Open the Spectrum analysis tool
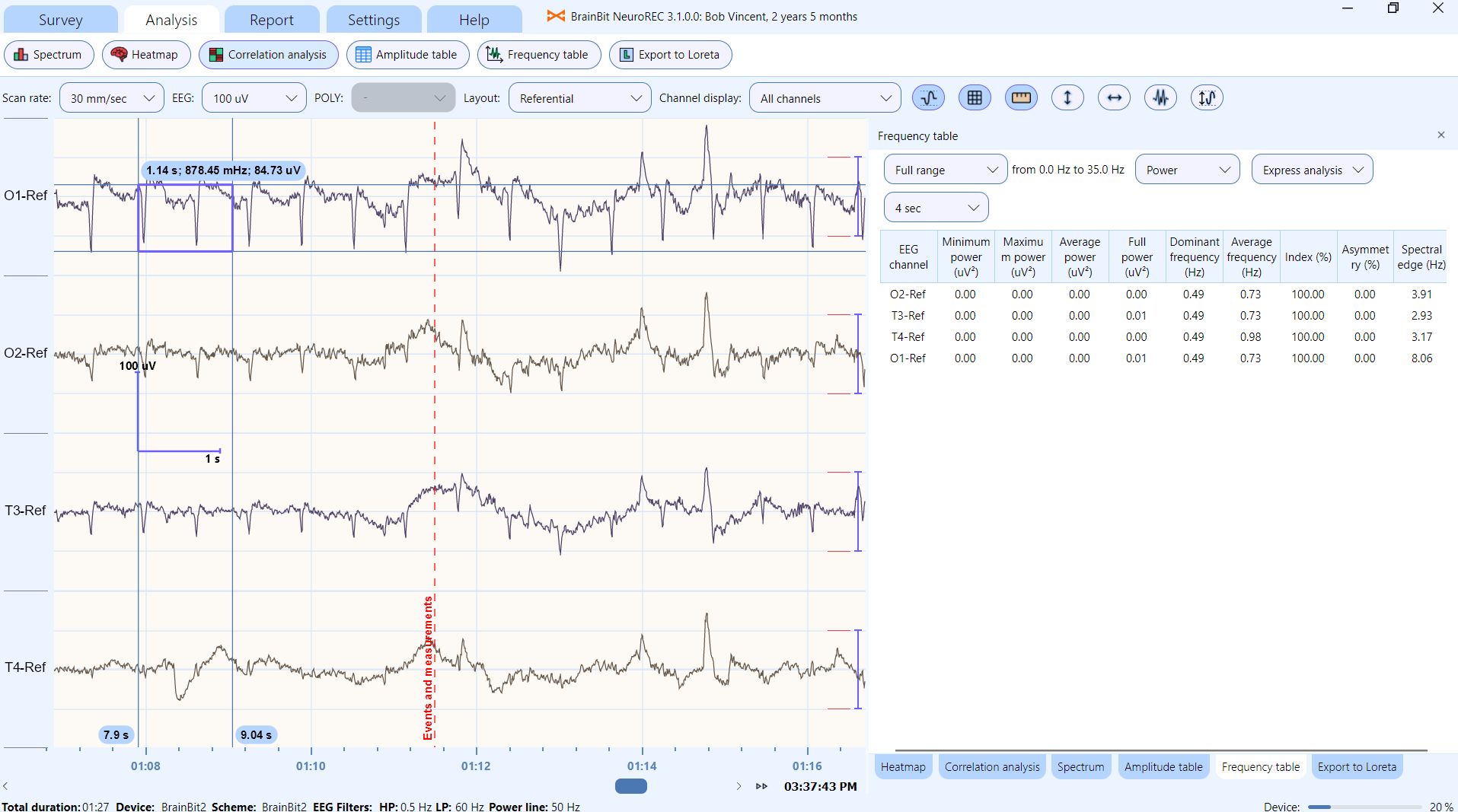The height and width of the screenshot is (812, 1458). [x=48, y=55]
